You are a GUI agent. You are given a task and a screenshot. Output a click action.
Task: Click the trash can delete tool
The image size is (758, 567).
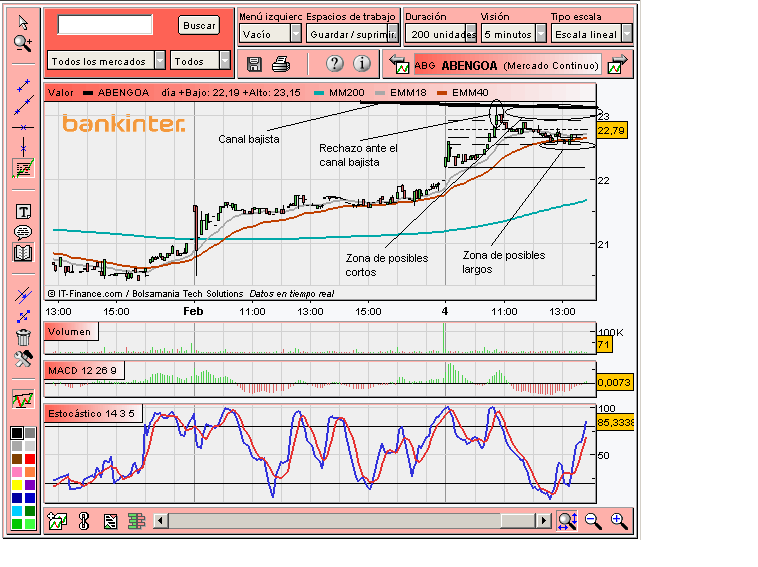pyautogui.click(x=23, y=337)
